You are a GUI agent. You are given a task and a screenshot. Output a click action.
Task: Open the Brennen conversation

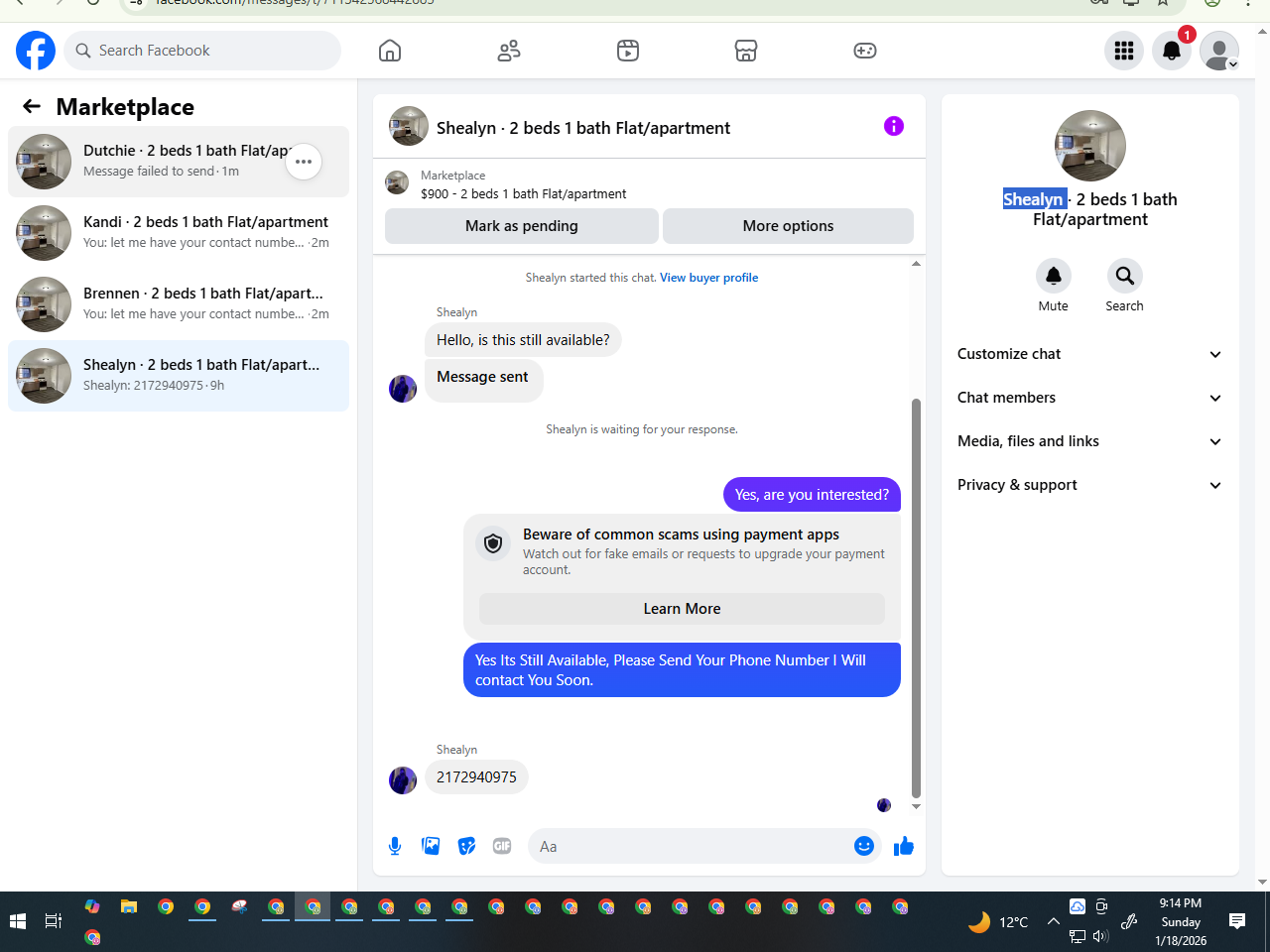179,304
